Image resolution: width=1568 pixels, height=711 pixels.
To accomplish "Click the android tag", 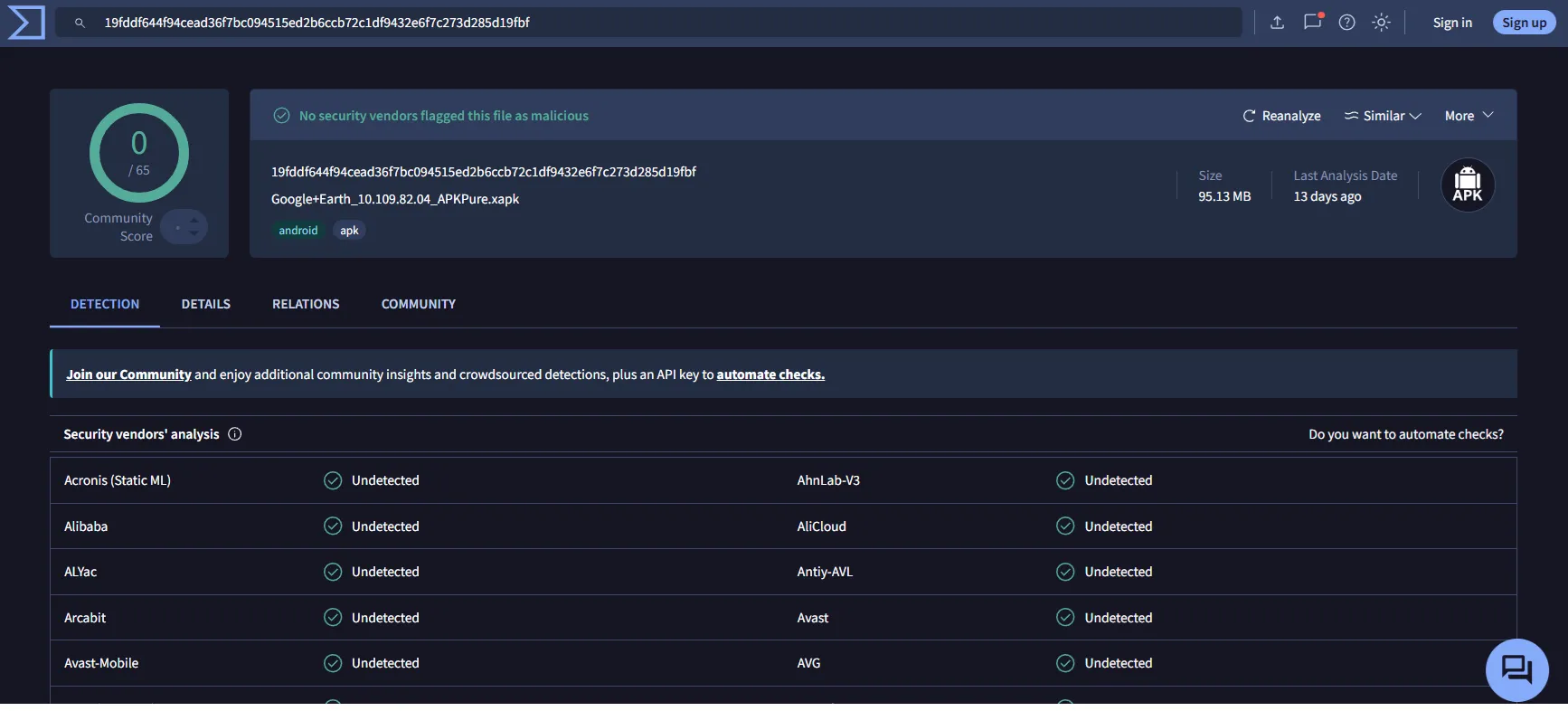I will pos(298,231).
